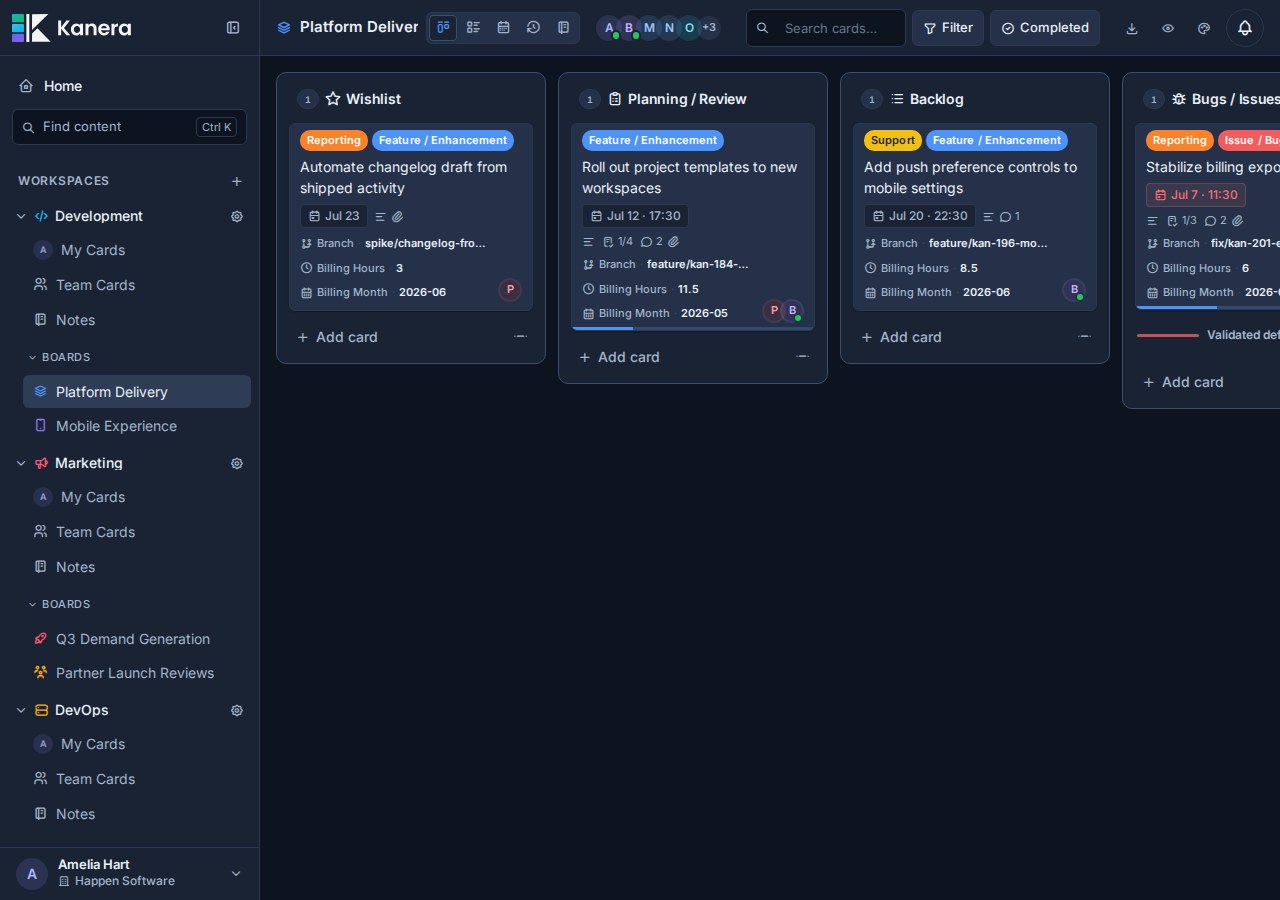This screenshot has height=900, width=1280.
Task: Click member avatar O in header
Action: 689,28
